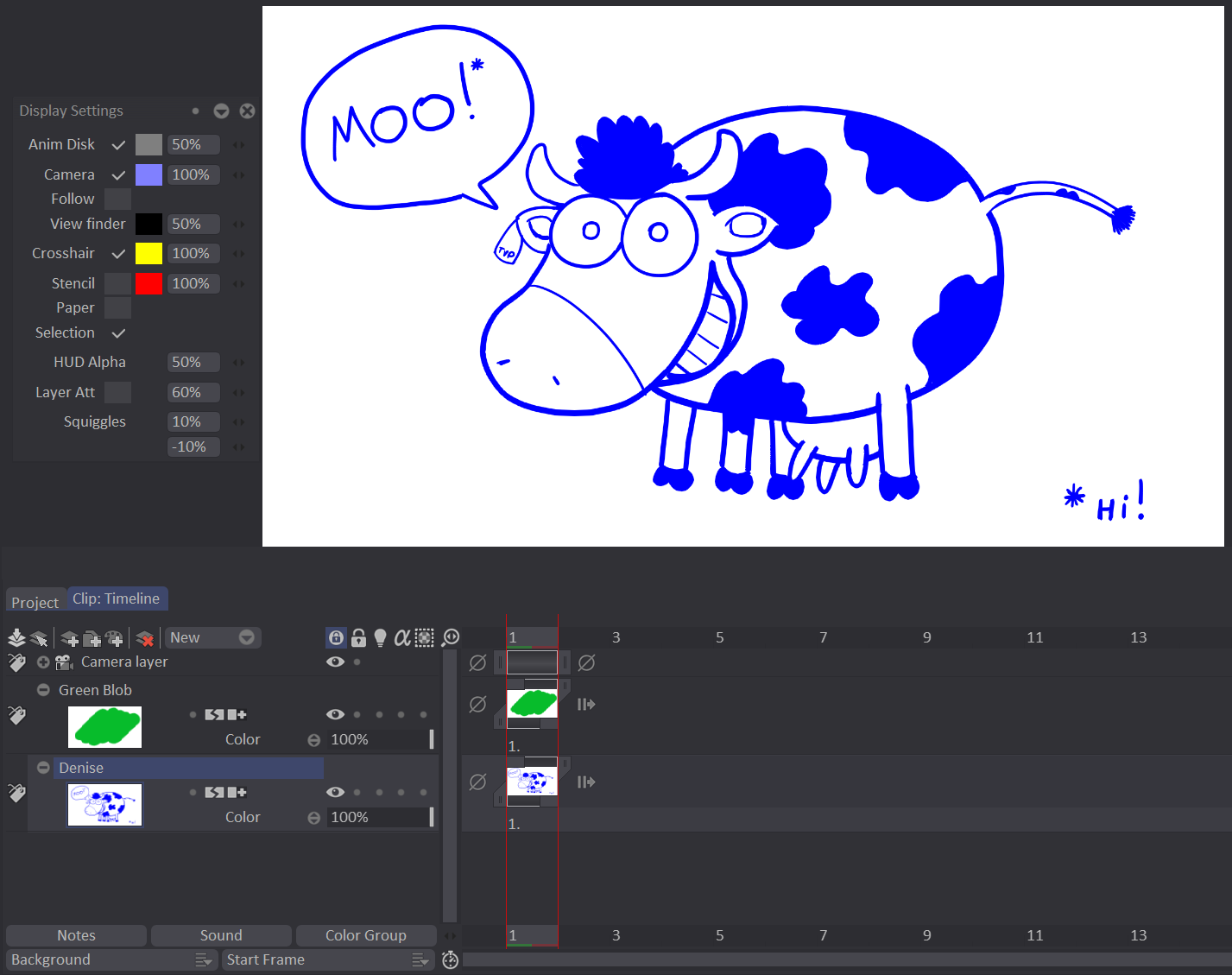The height and width of the screenshot is (975, 1232).
Task: Click the add folder layer icon
Action: tap(92, 638)
